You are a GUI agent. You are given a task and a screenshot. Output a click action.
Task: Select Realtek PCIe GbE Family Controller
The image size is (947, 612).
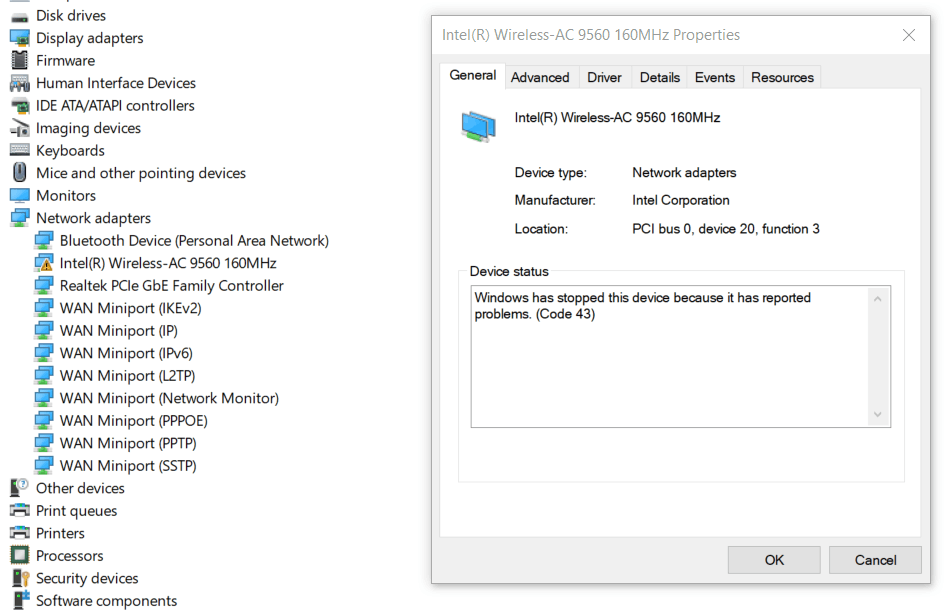coord(172,285)
